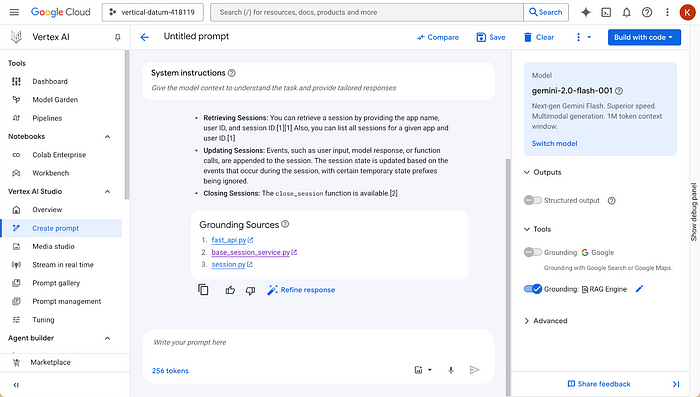The image size is (700, 397).
Task: Collapse the right settings panel
Action: click(676, 384)
